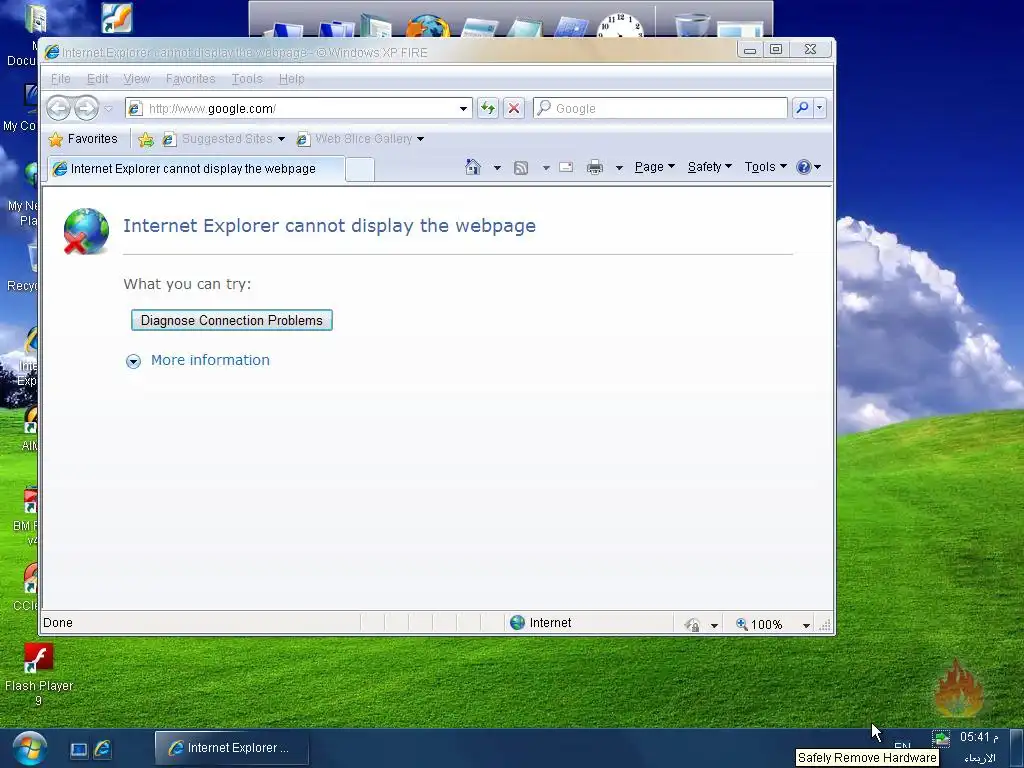The width and height of the screenshot is (1024, 768).
Task: Expand the address bar history dropdown
Action: (463, 108)
